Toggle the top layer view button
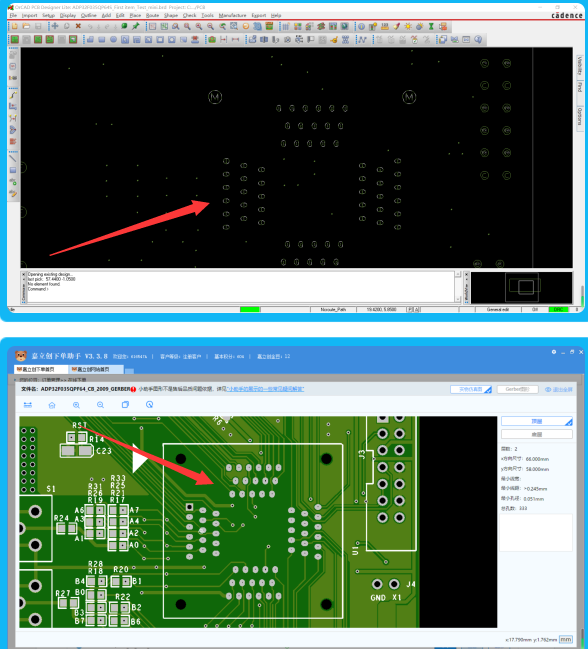The height and width of the screenshot is (649, 588). (x=537, y=421)
